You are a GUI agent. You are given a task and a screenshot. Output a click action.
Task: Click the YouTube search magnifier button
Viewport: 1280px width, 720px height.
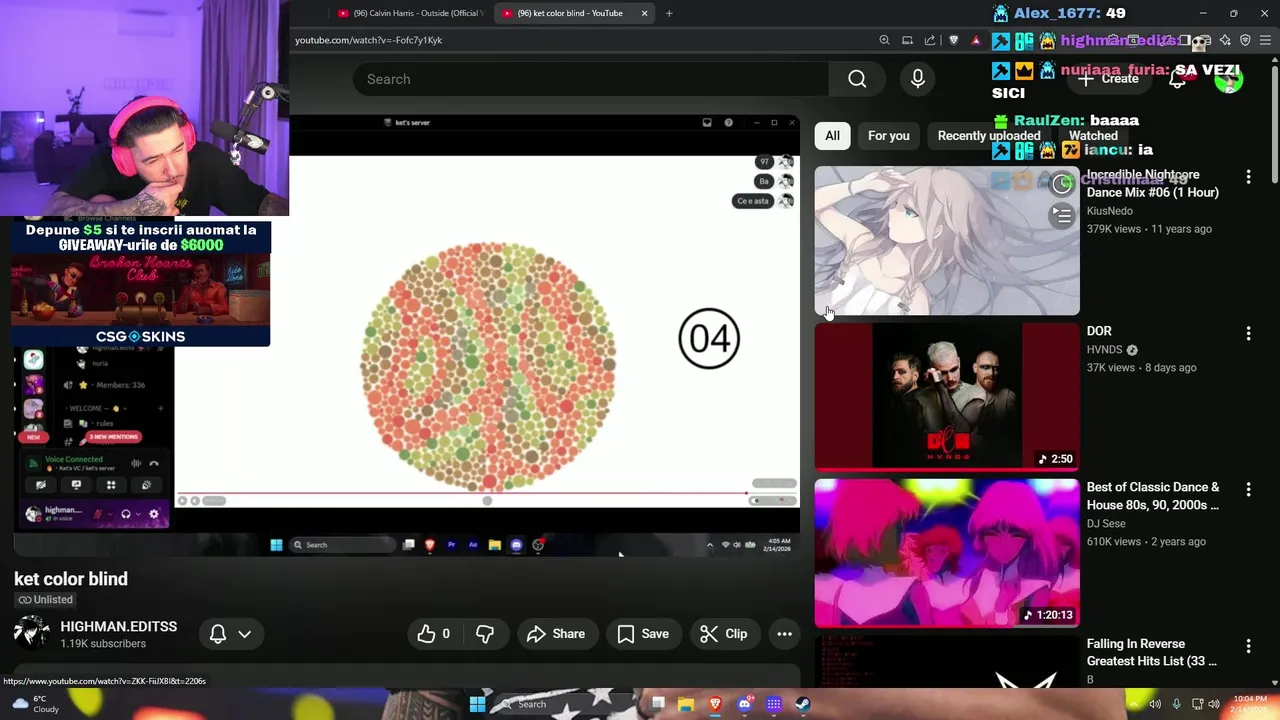coord(857,79)
